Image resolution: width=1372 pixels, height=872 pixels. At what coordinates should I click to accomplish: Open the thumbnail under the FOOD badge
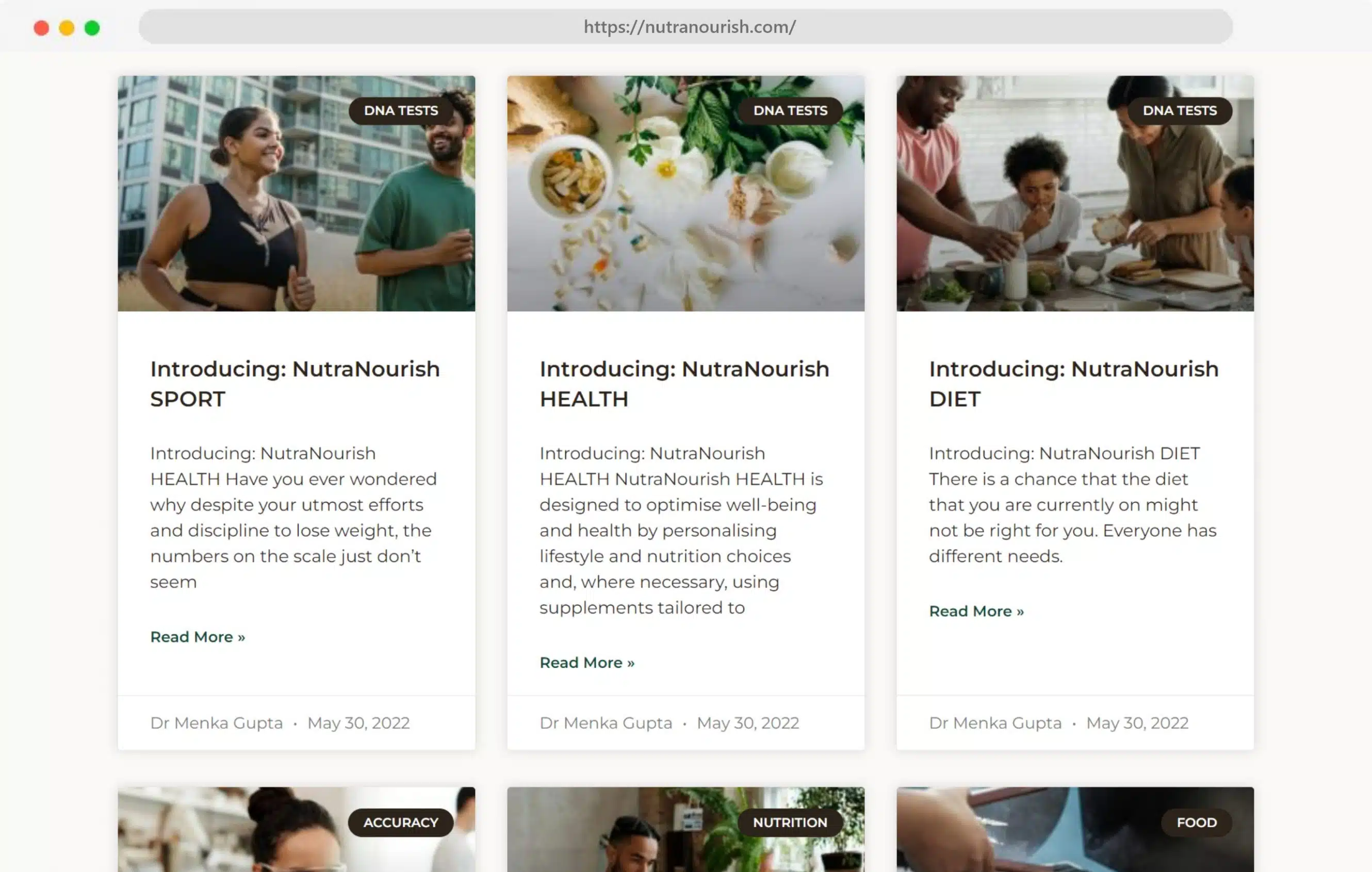(1075, 830)
